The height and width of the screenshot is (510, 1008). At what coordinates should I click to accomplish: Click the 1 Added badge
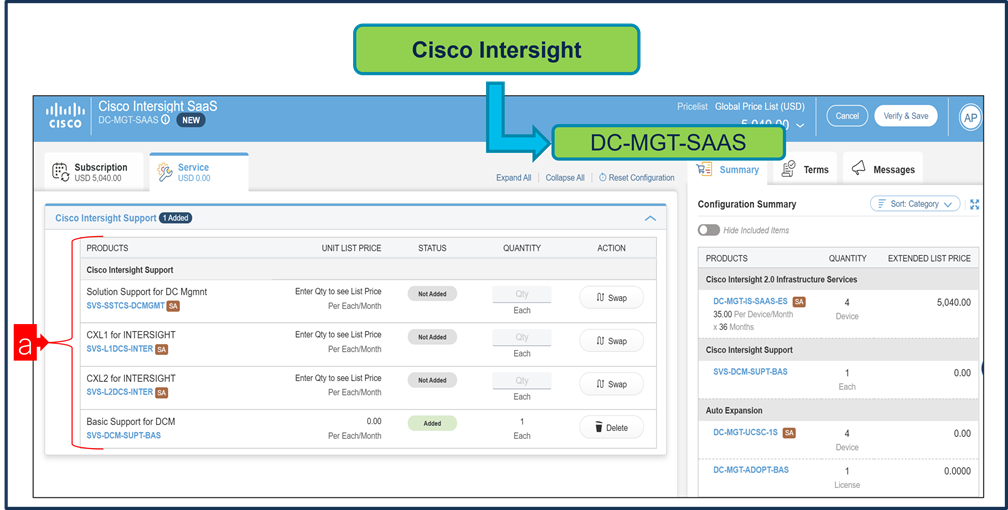pos(176,218)
